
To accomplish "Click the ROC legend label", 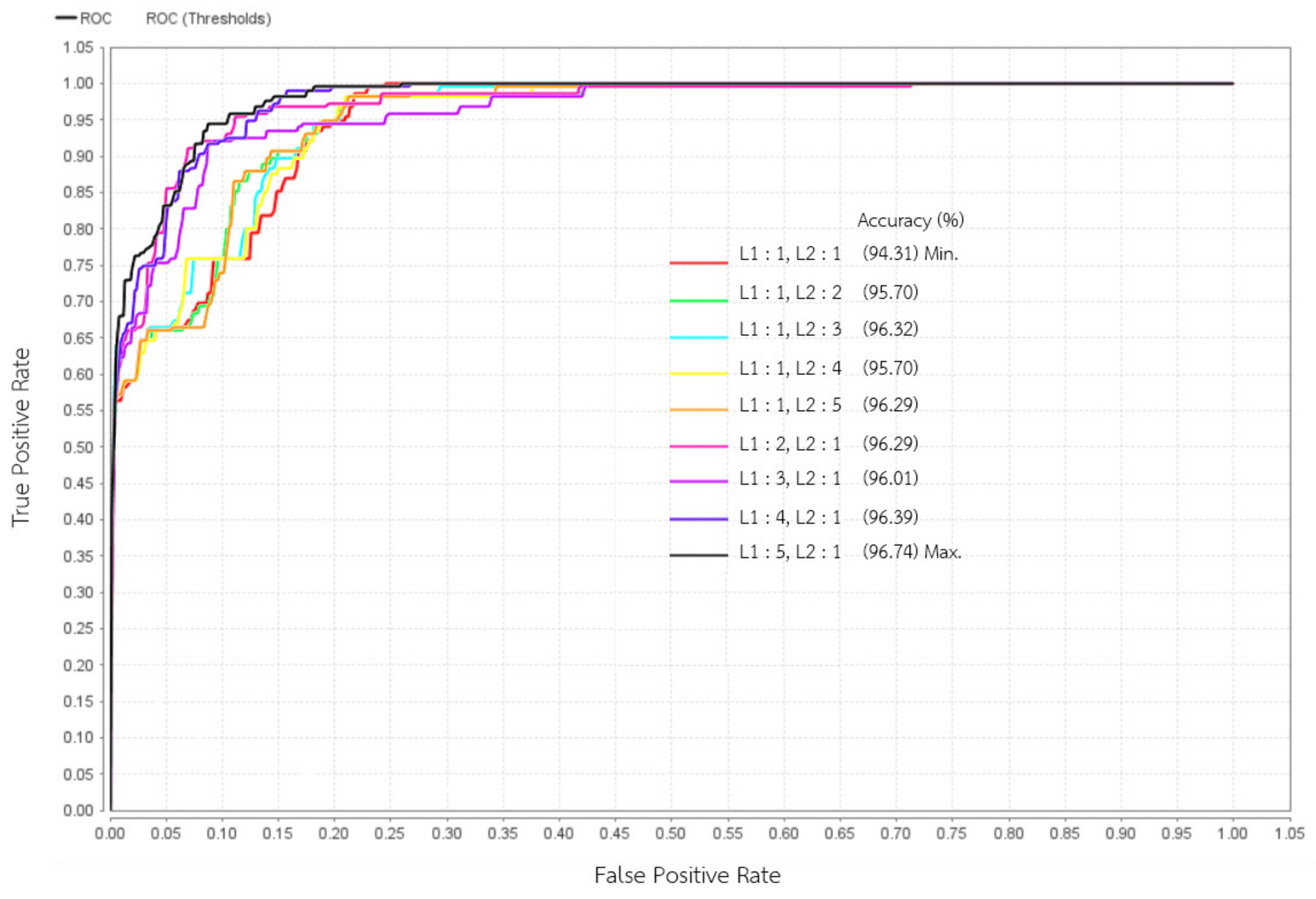I will click(96, 19).
